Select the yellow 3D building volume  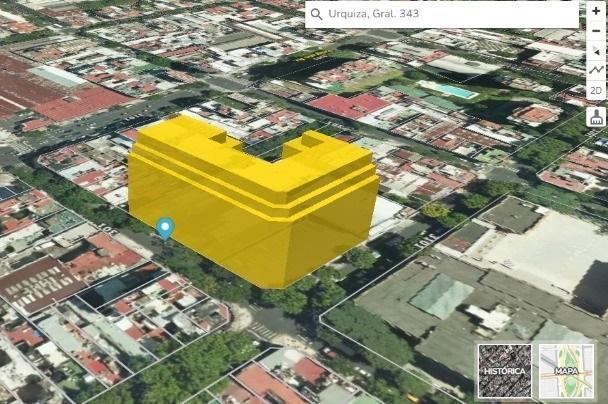click(x=253, y=202)
